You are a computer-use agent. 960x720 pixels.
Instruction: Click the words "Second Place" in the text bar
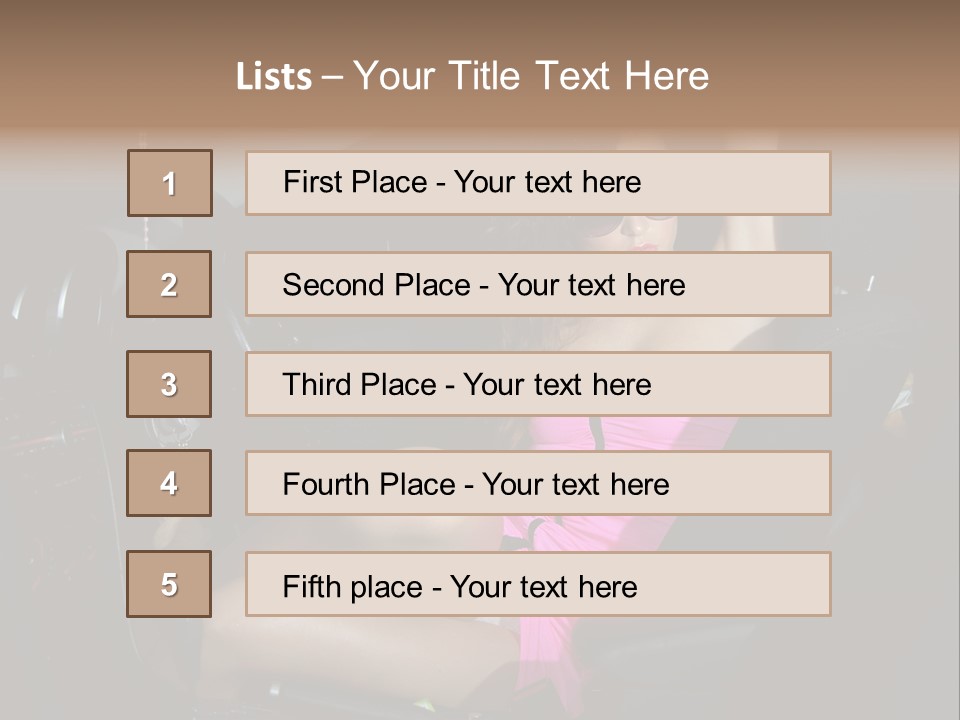pyautogui.click(x=375, y=285)
